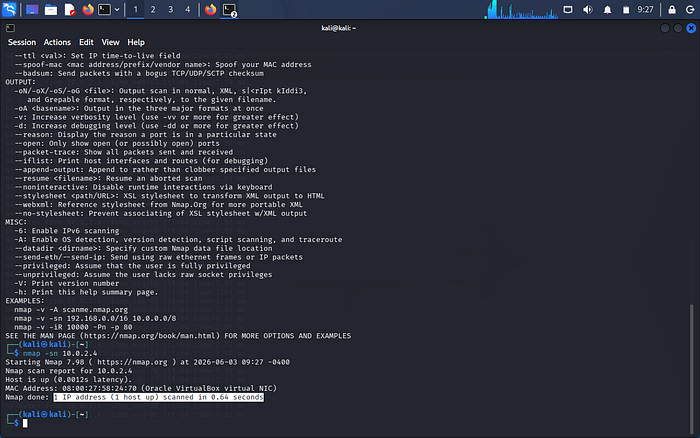
Task: Close the terminal window
Action: (691, 28)
